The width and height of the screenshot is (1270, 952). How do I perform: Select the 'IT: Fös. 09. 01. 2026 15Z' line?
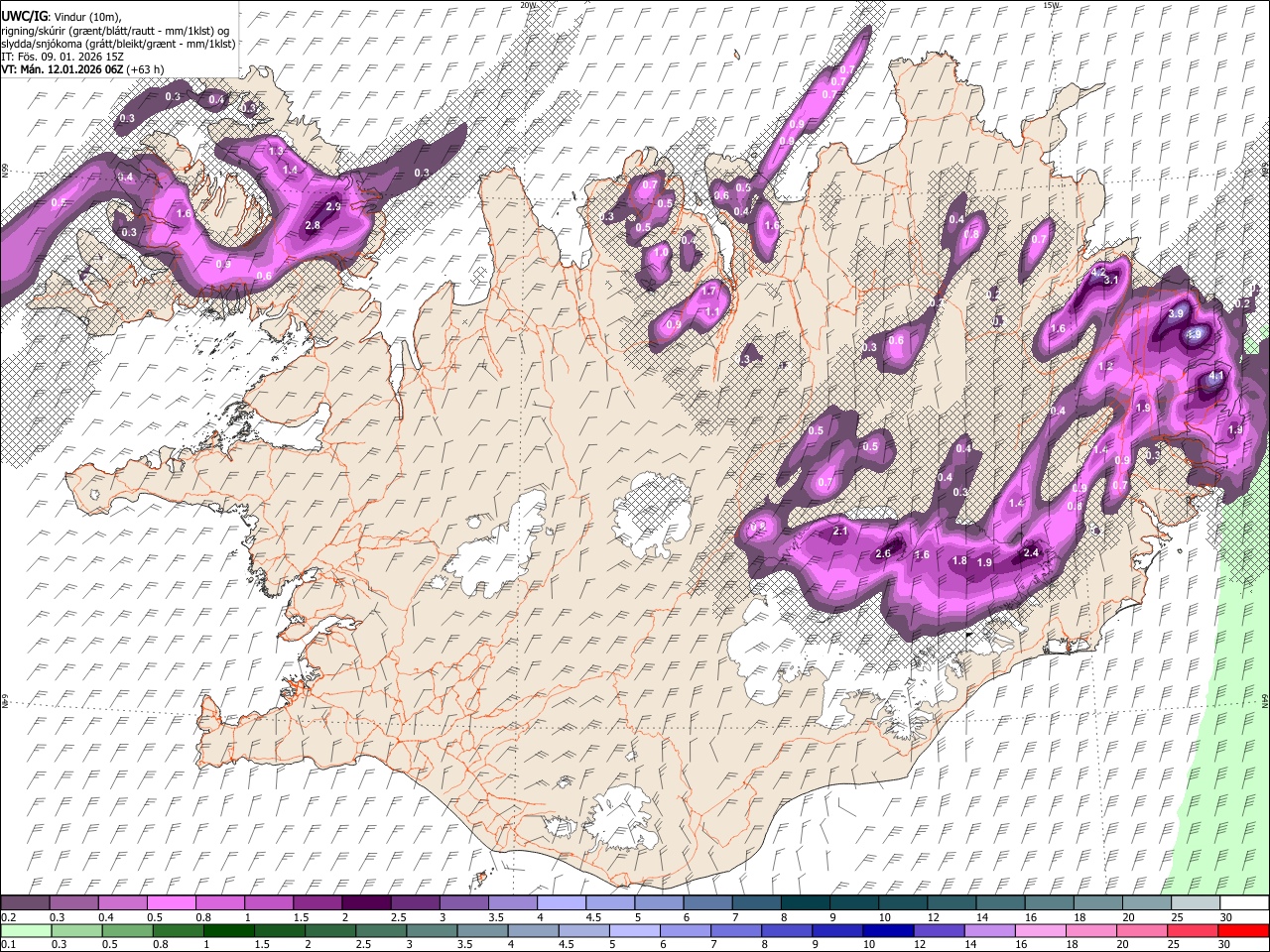[63, 57]
